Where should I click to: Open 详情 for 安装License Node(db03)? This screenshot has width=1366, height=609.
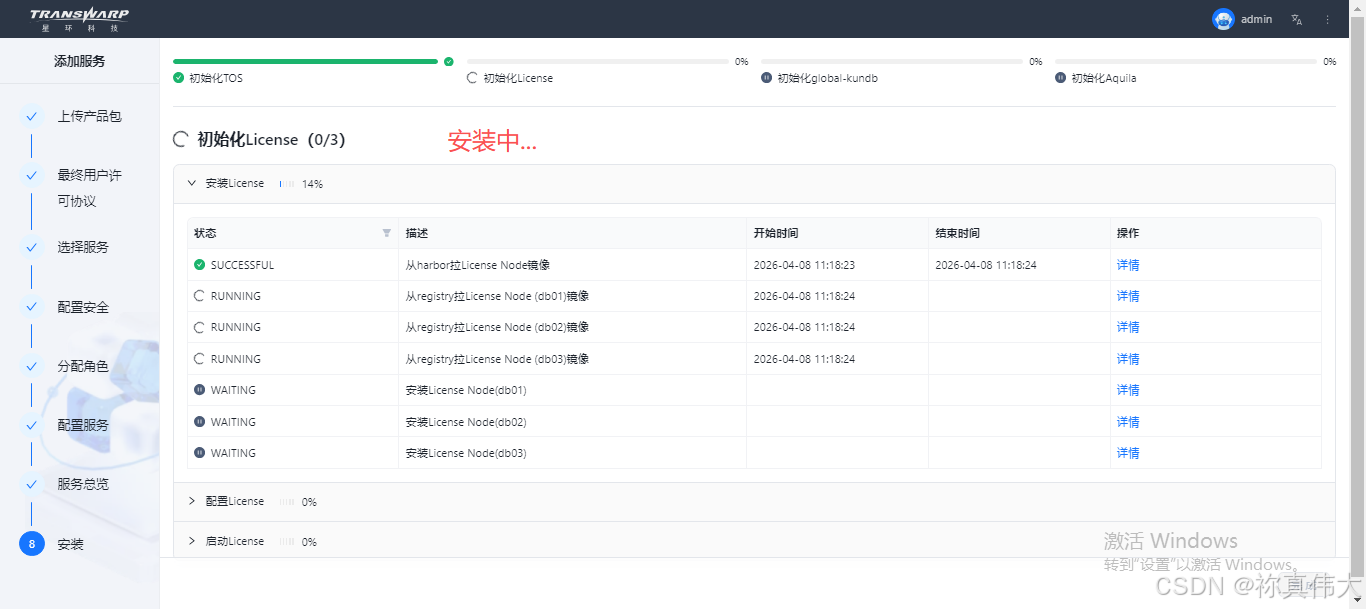(x=1128, y=453)
